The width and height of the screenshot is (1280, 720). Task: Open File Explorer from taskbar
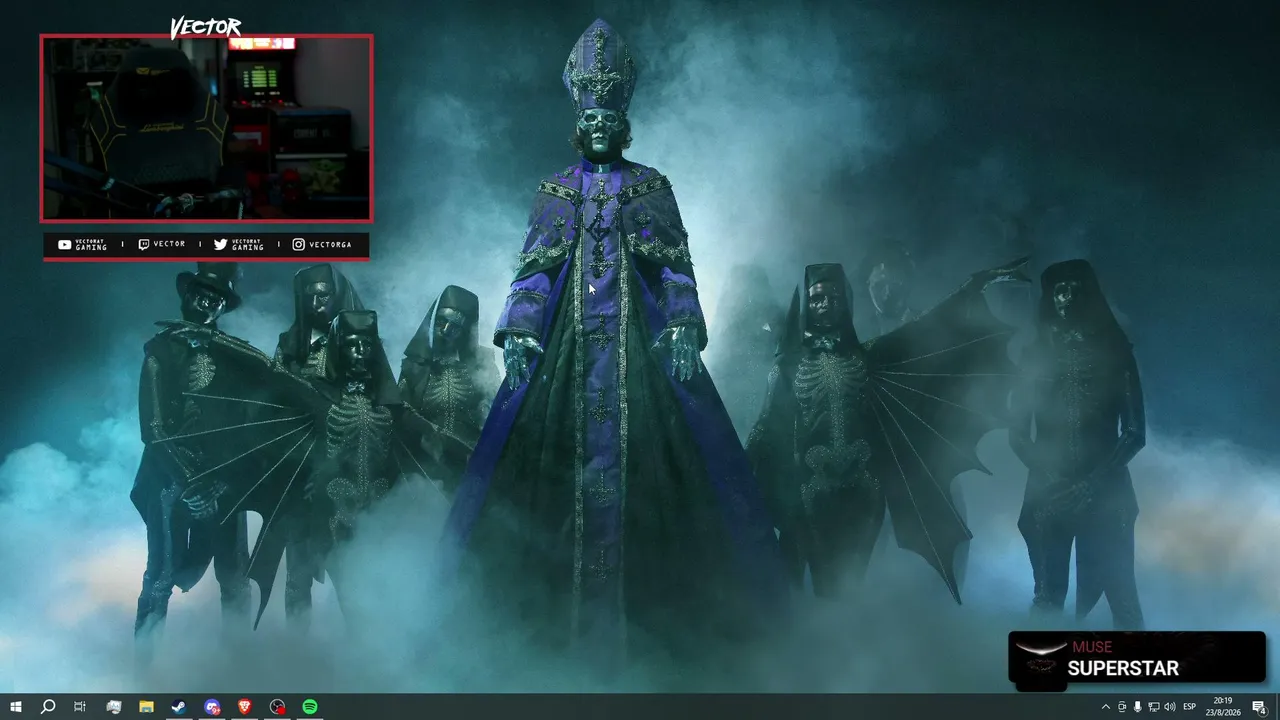(x=146, y=707)
